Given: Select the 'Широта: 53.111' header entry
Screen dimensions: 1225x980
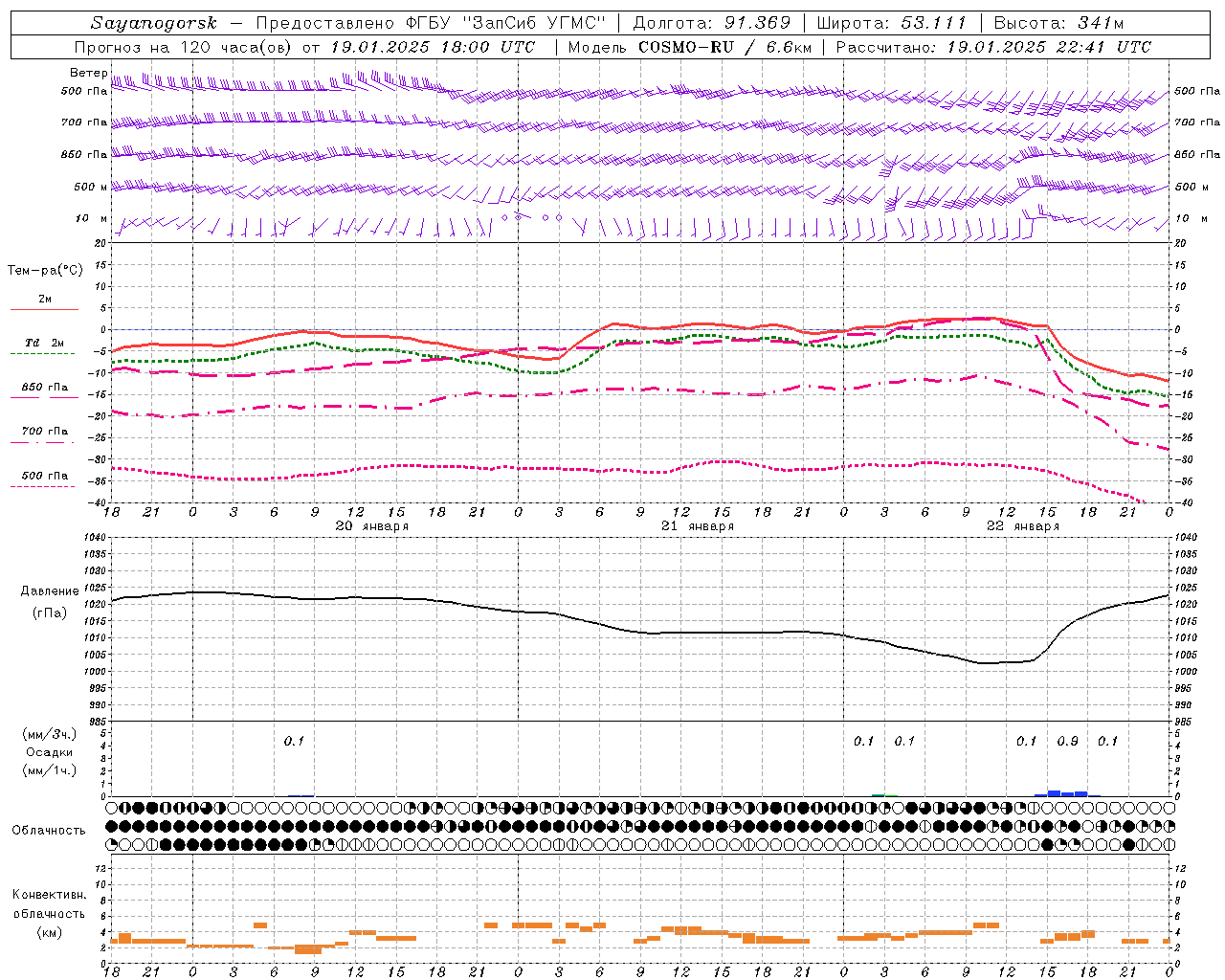Looking at the screenshot, I should pyautogui.click(x=892, y=23).
